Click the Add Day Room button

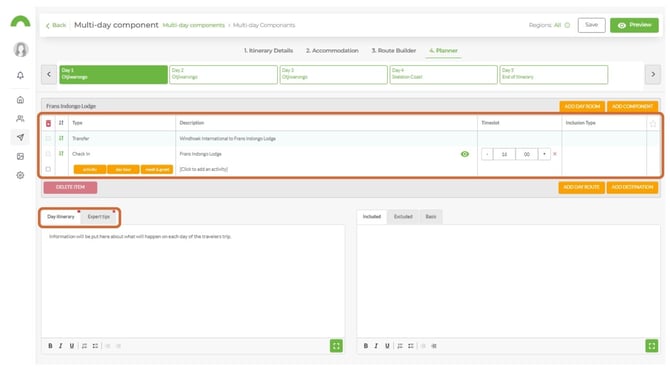pyautogui.click(x=582, y=106)
